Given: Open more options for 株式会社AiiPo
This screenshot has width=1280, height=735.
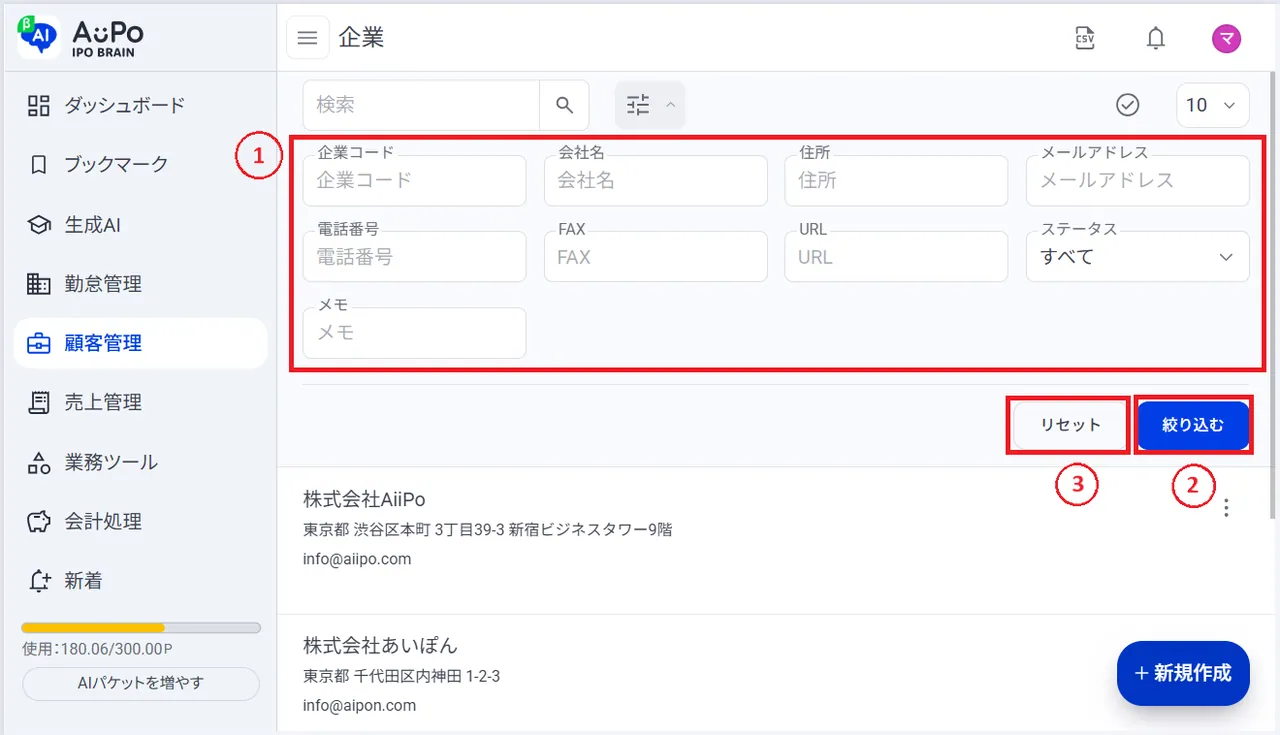Looking at the screenshot, I should [1227, 508].
